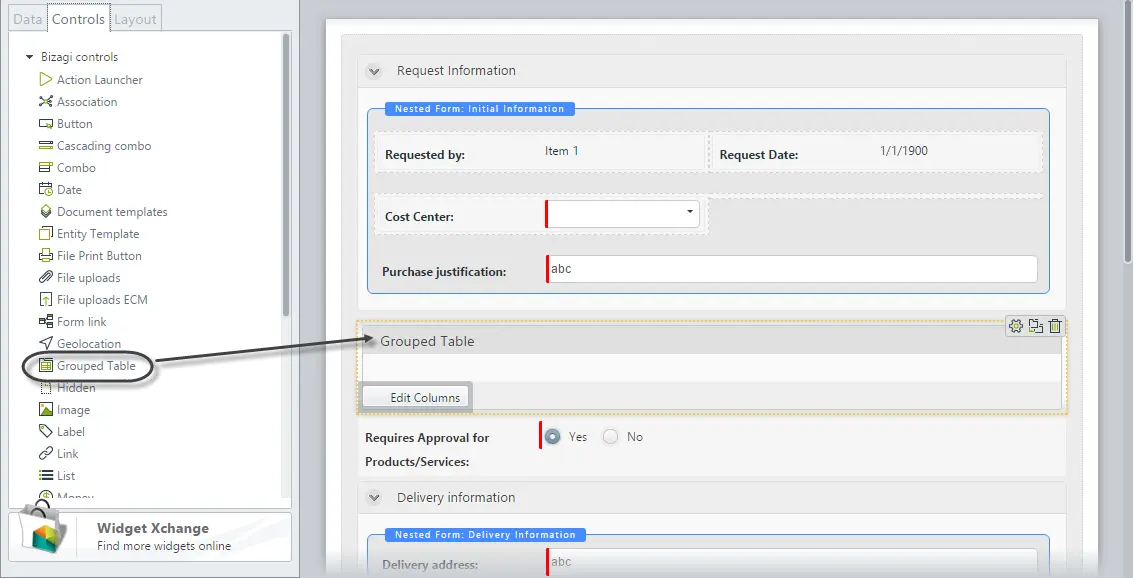Click the Delivery address input field
The width and height of the screenshot is (1134, 578).
(x=792, y=562)
